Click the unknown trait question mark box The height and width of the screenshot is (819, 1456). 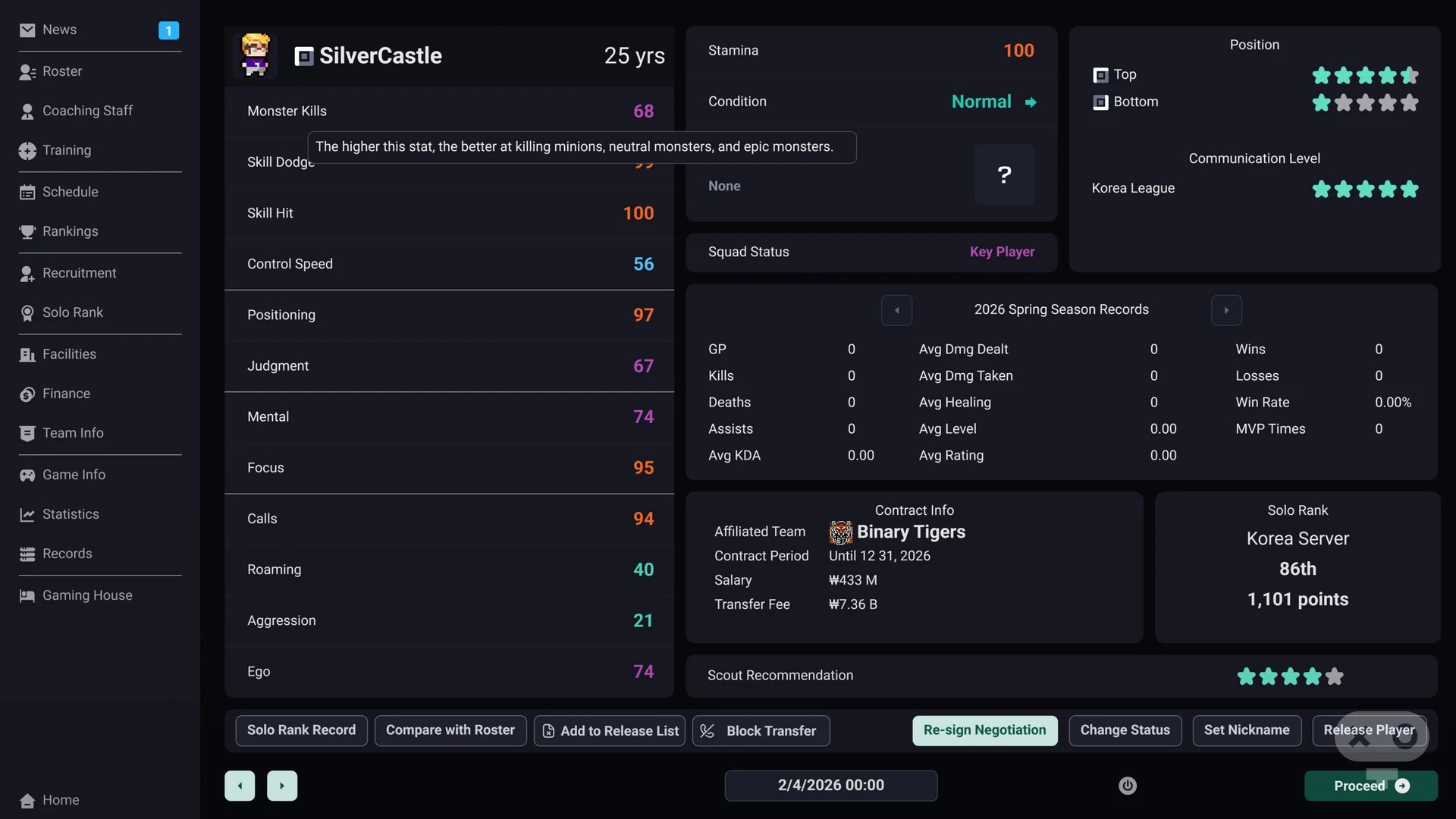[1004, 175]
